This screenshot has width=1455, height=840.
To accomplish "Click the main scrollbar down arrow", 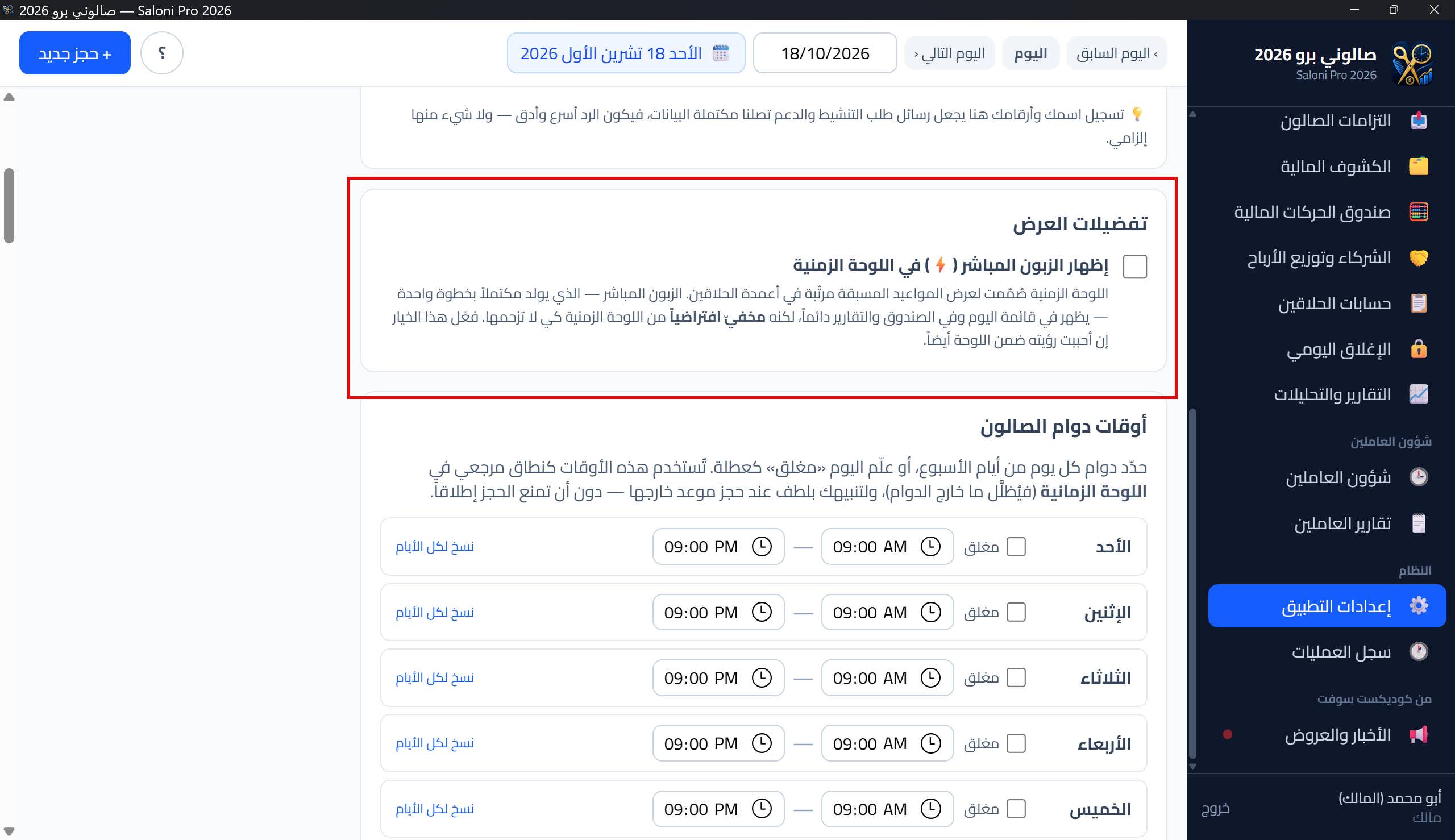I will [x=9, y=832].
